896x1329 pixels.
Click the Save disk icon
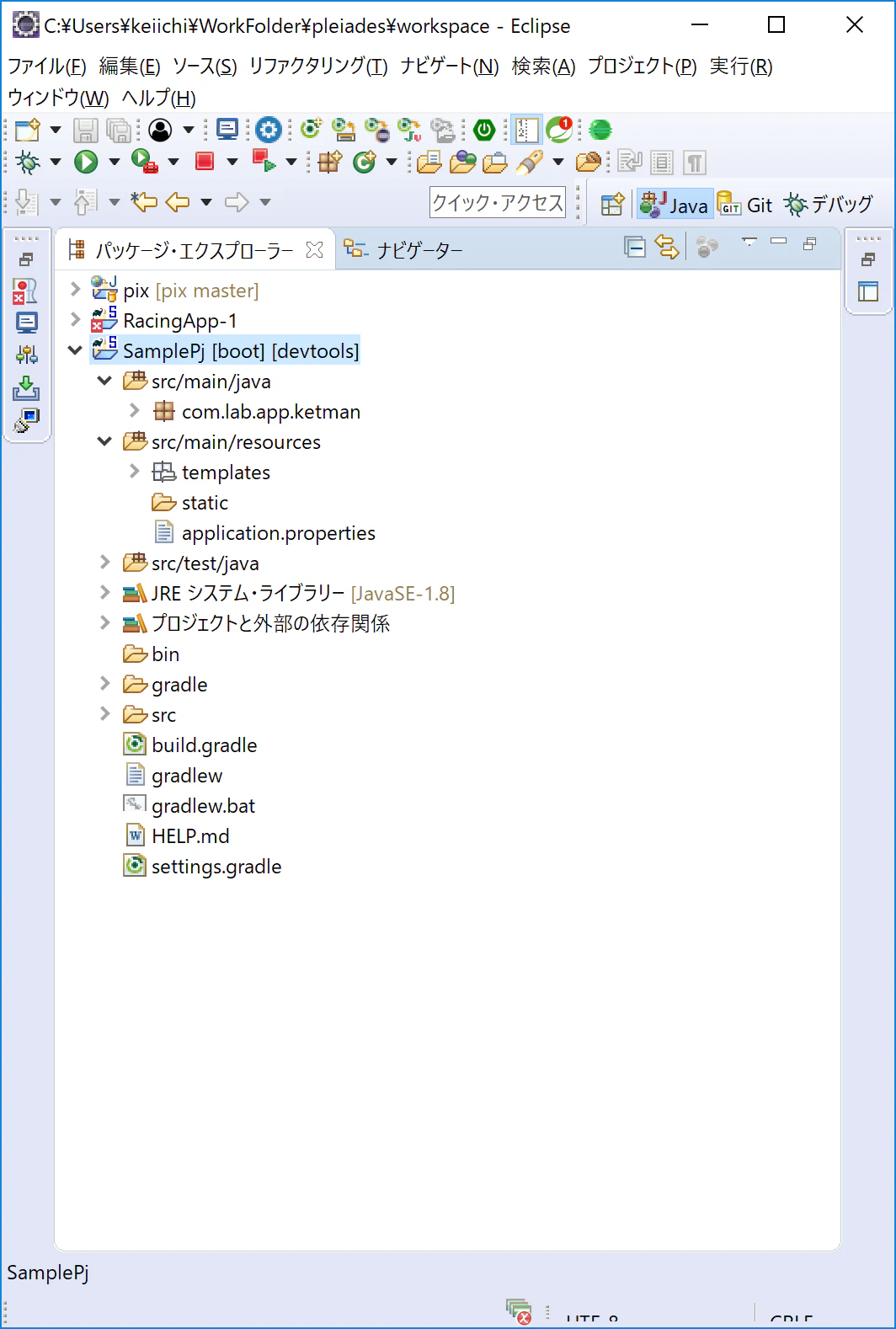85,130
